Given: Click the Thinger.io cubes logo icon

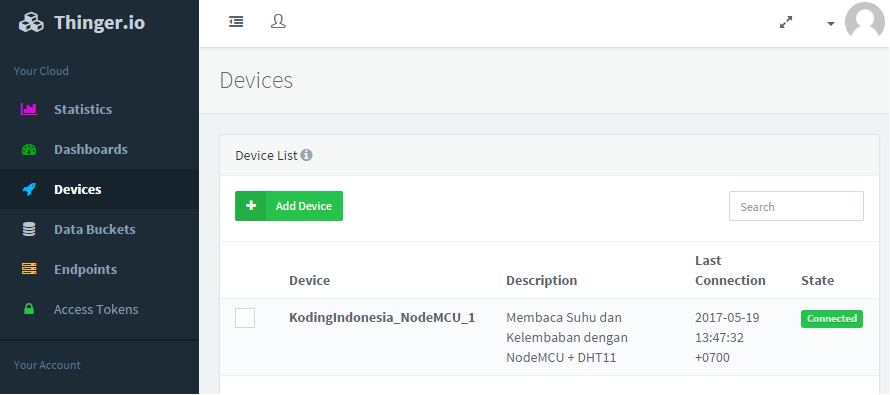Looking at the screenshot, I should pos(31,23).
